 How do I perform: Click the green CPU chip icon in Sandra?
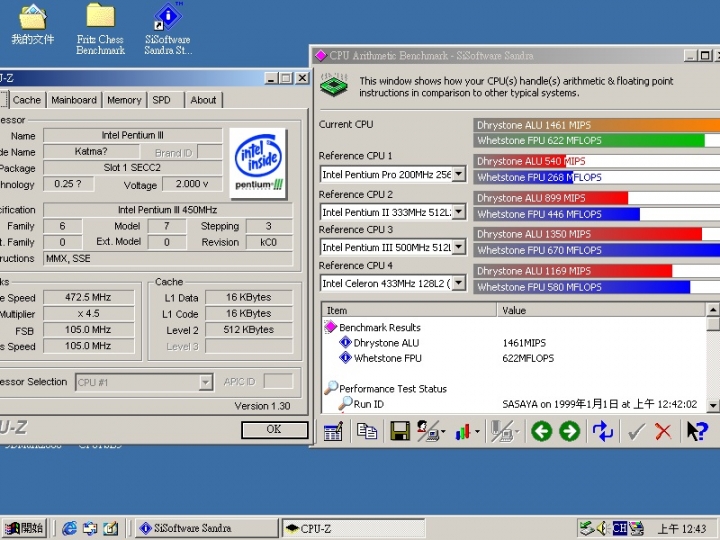(334, 85)
